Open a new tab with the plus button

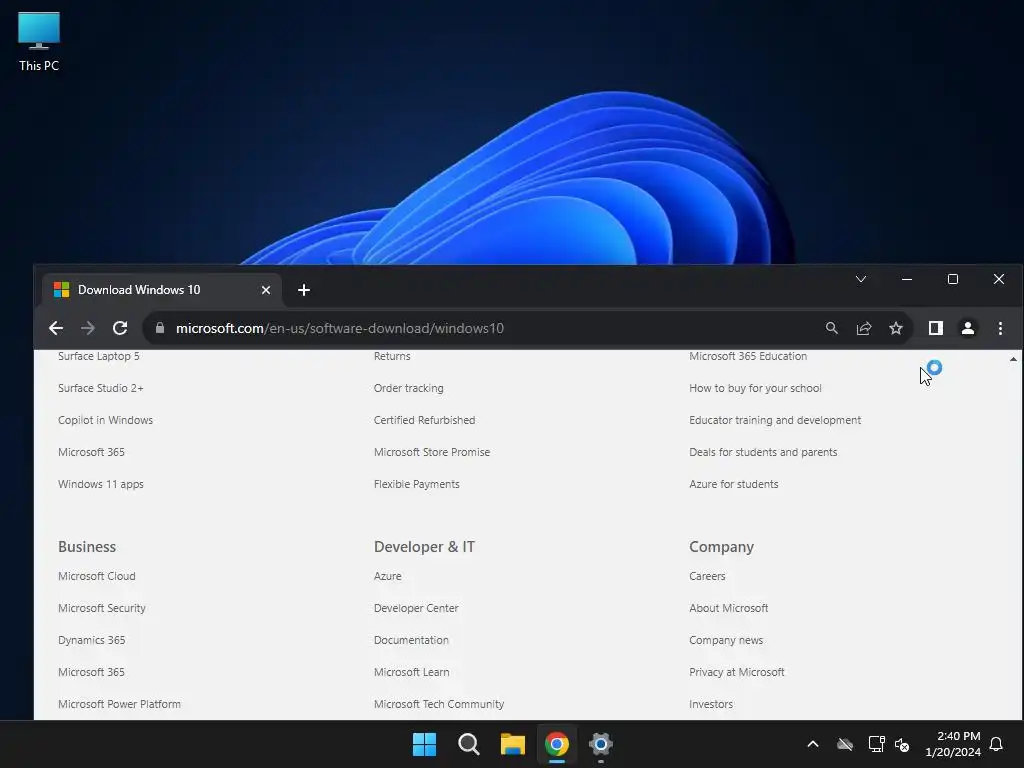(304, 290)
